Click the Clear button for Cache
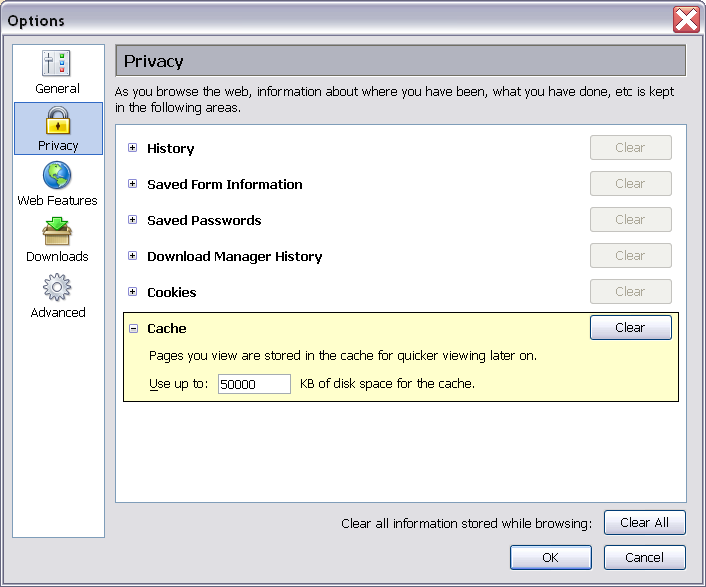The image size is (706, 587). pyautogui.click(x=630, y=328)
